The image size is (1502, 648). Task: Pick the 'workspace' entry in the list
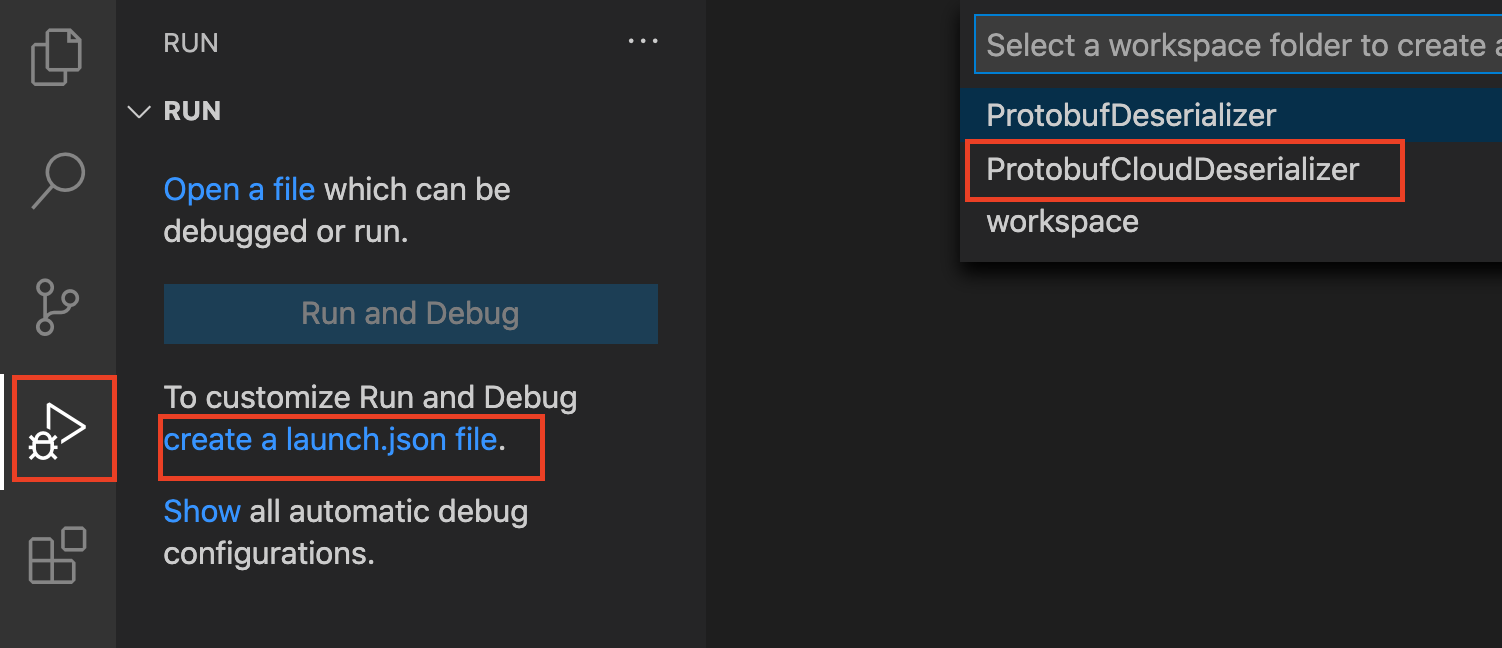[1231, 221]
